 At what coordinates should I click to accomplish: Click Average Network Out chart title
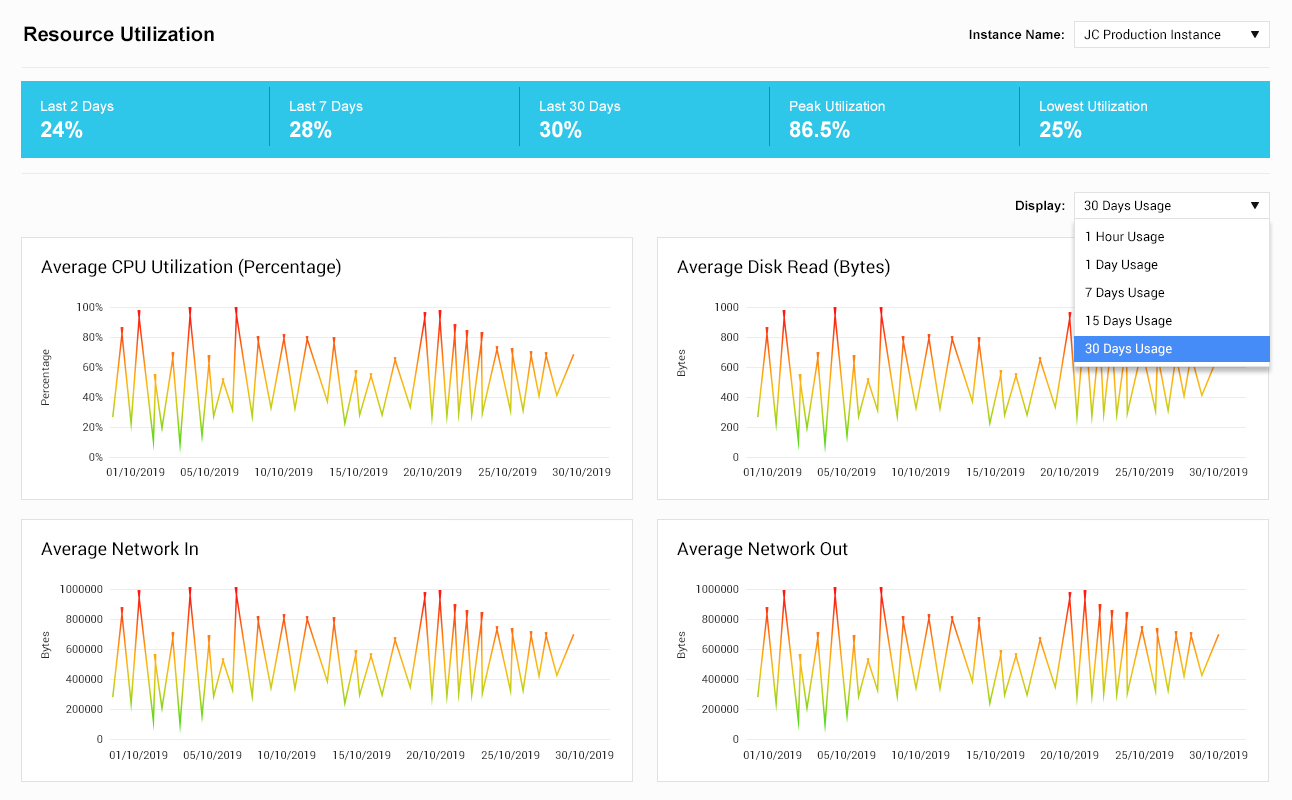(x=762, y=549)
